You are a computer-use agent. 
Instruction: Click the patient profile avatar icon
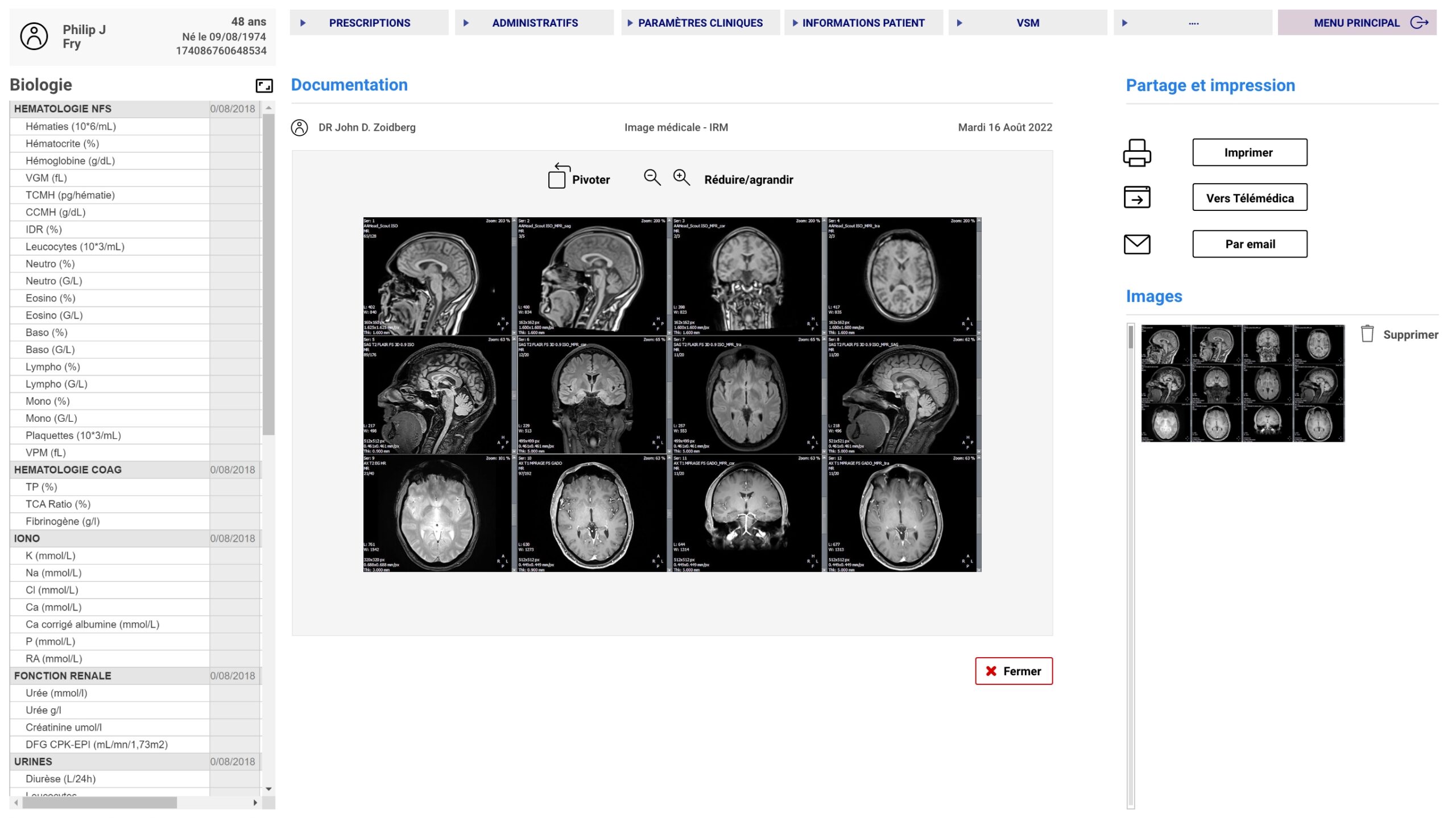click(x=34, y=36)
